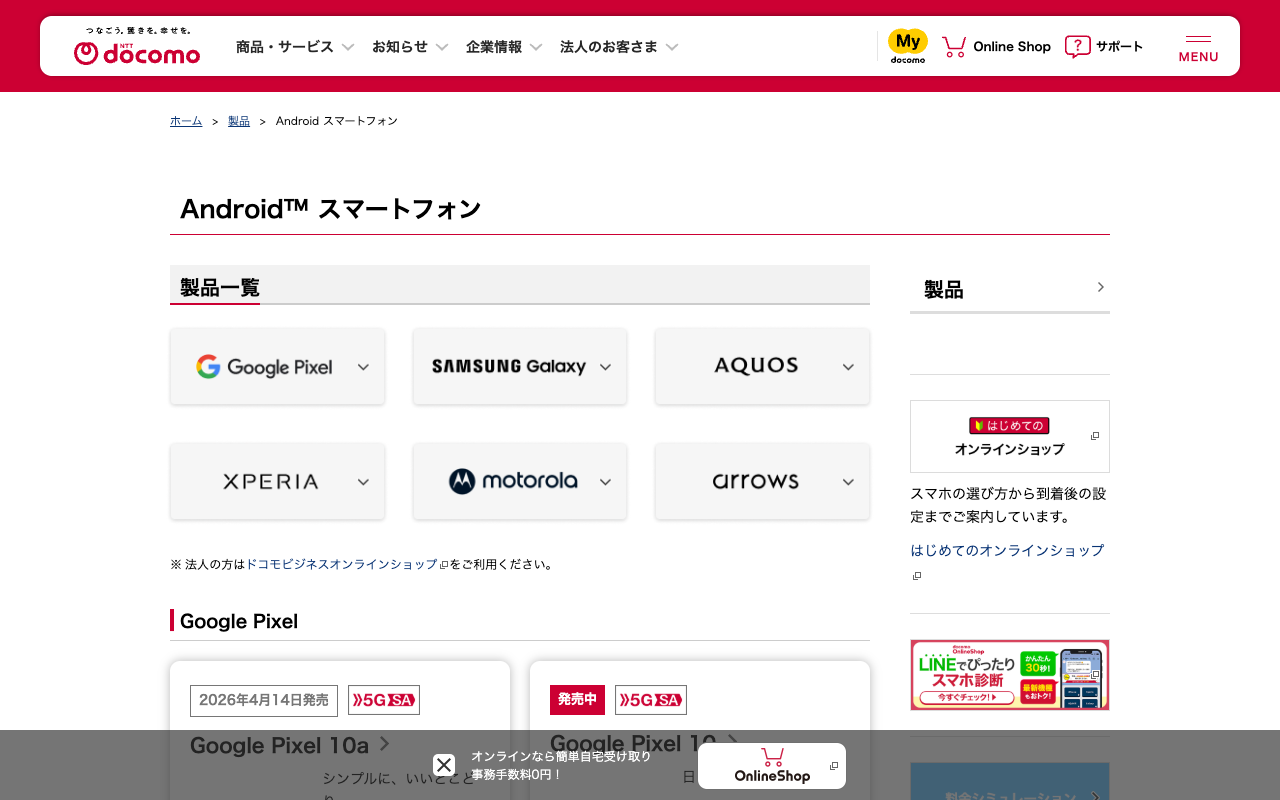The height and width of the screenshot is (800, 1280).
Task: Expand the Samsung Galaxy brand section
Action: (x=520, y=366)
